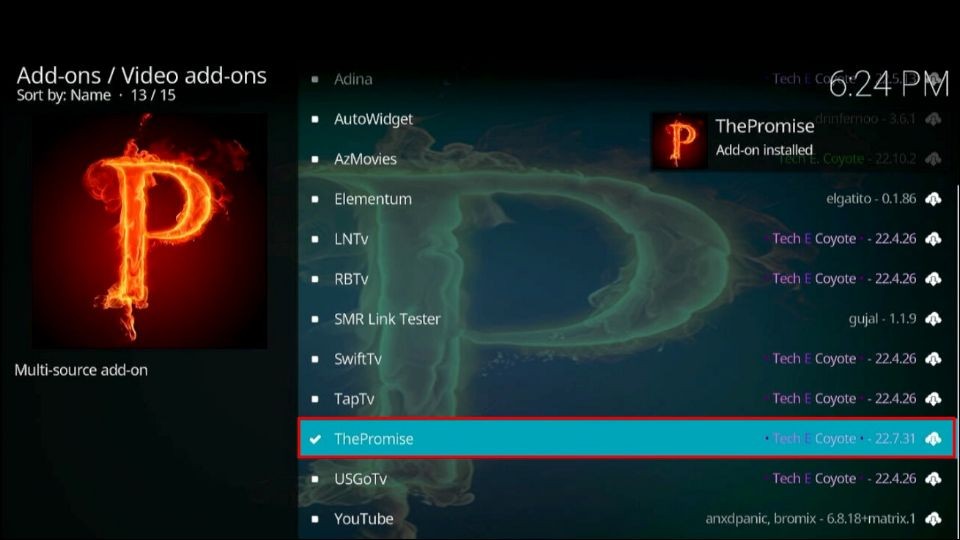
Task: Select the SwiftTv add-on
Action: 626,359
